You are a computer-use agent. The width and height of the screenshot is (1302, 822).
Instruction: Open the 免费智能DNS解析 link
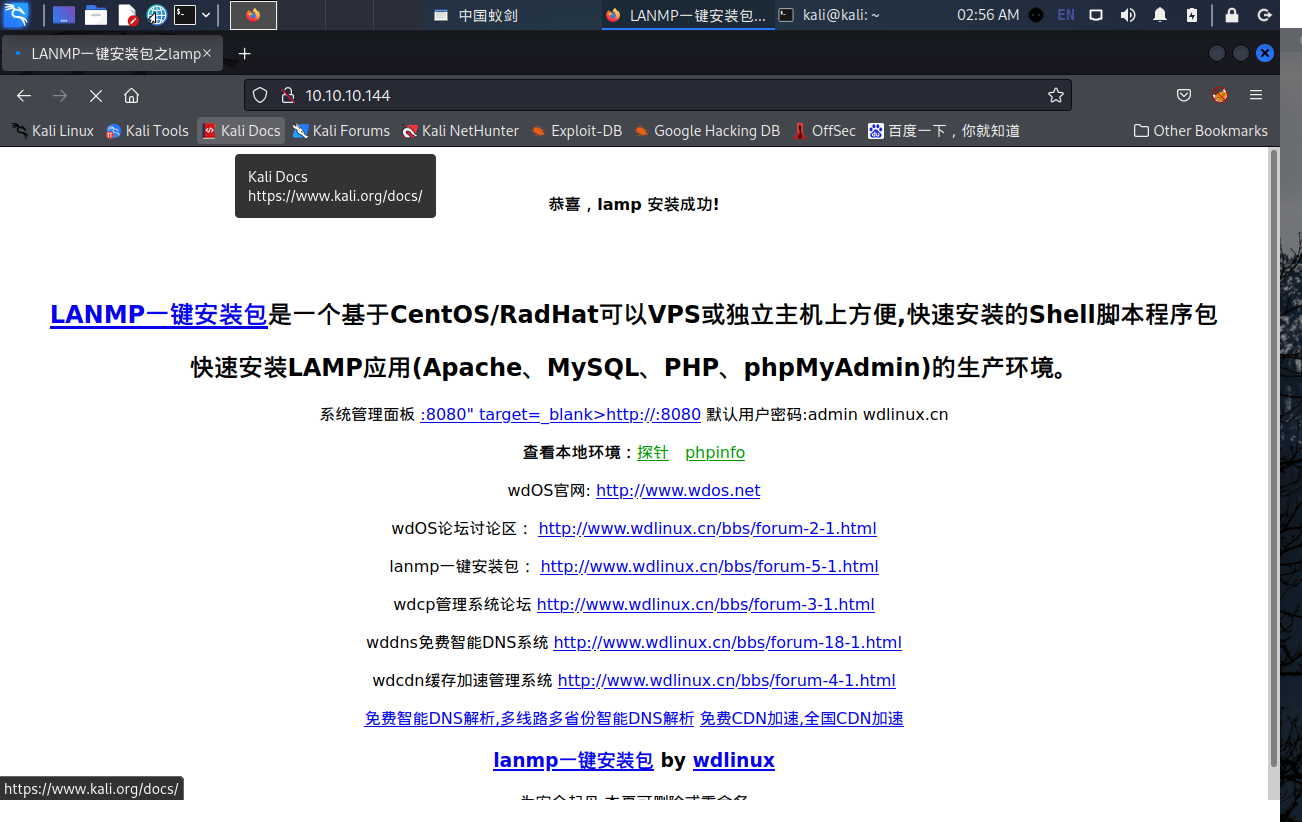click(529, 718)
